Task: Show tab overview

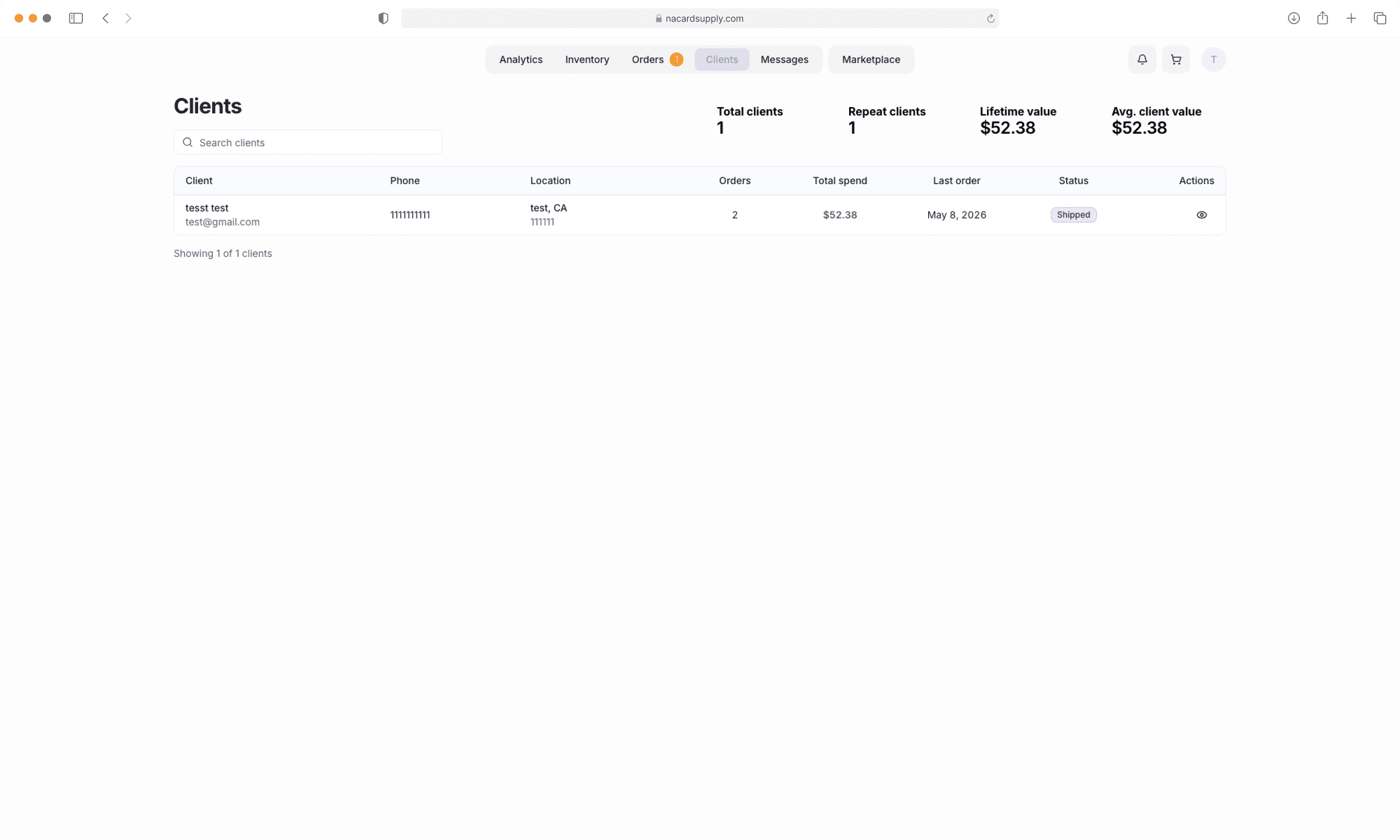Action: point(1380,18)
